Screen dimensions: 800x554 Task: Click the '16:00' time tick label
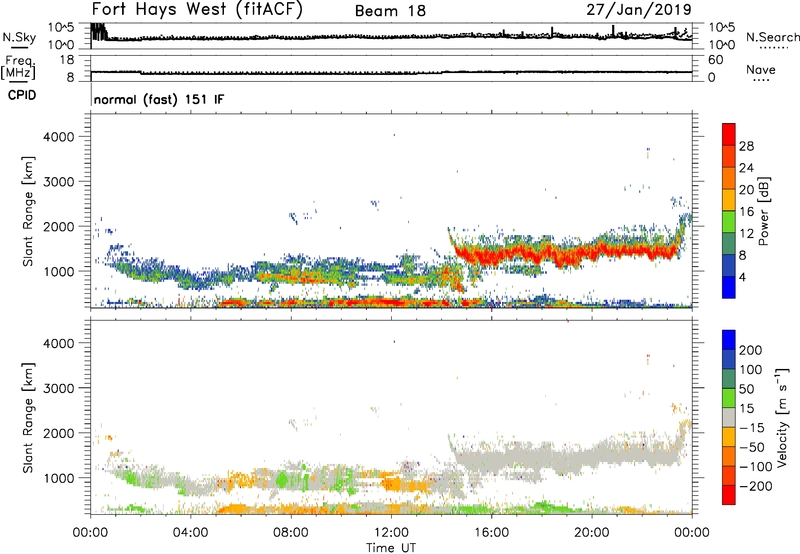[x=491, y=533]
